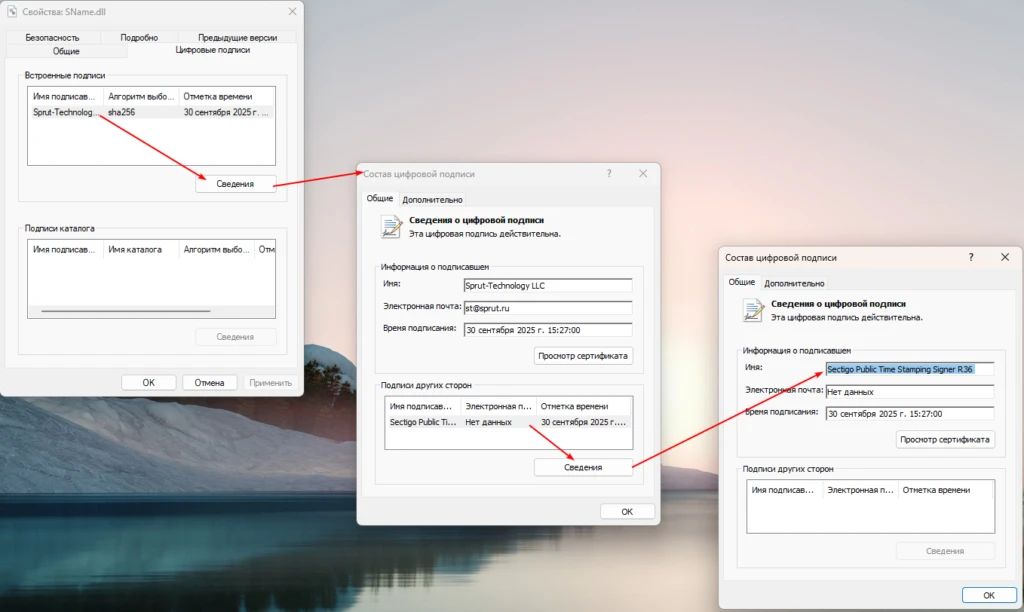Click the signing time field in right dialog
The width and height of the screenshot is (1024, 612).
pos(909,413)
